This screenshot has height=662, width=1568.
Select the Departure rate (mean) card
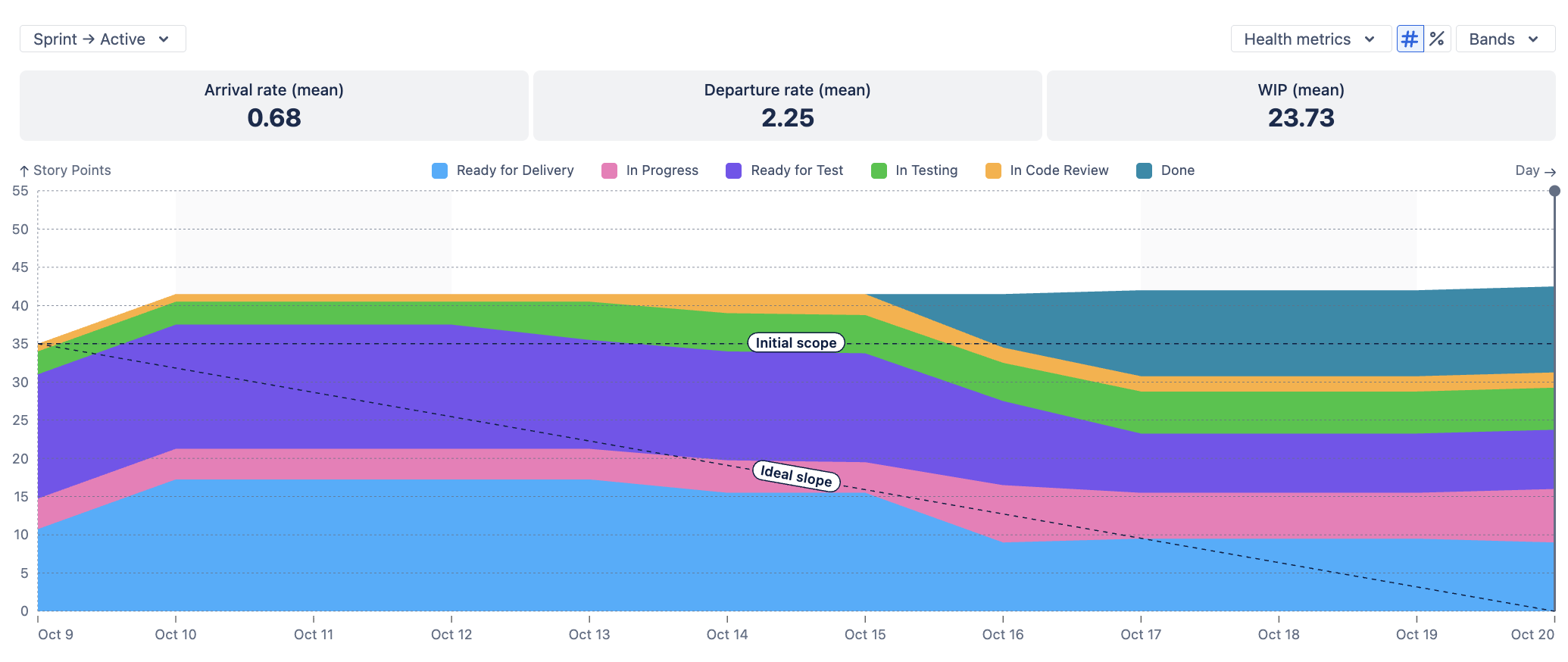point(788,105)
